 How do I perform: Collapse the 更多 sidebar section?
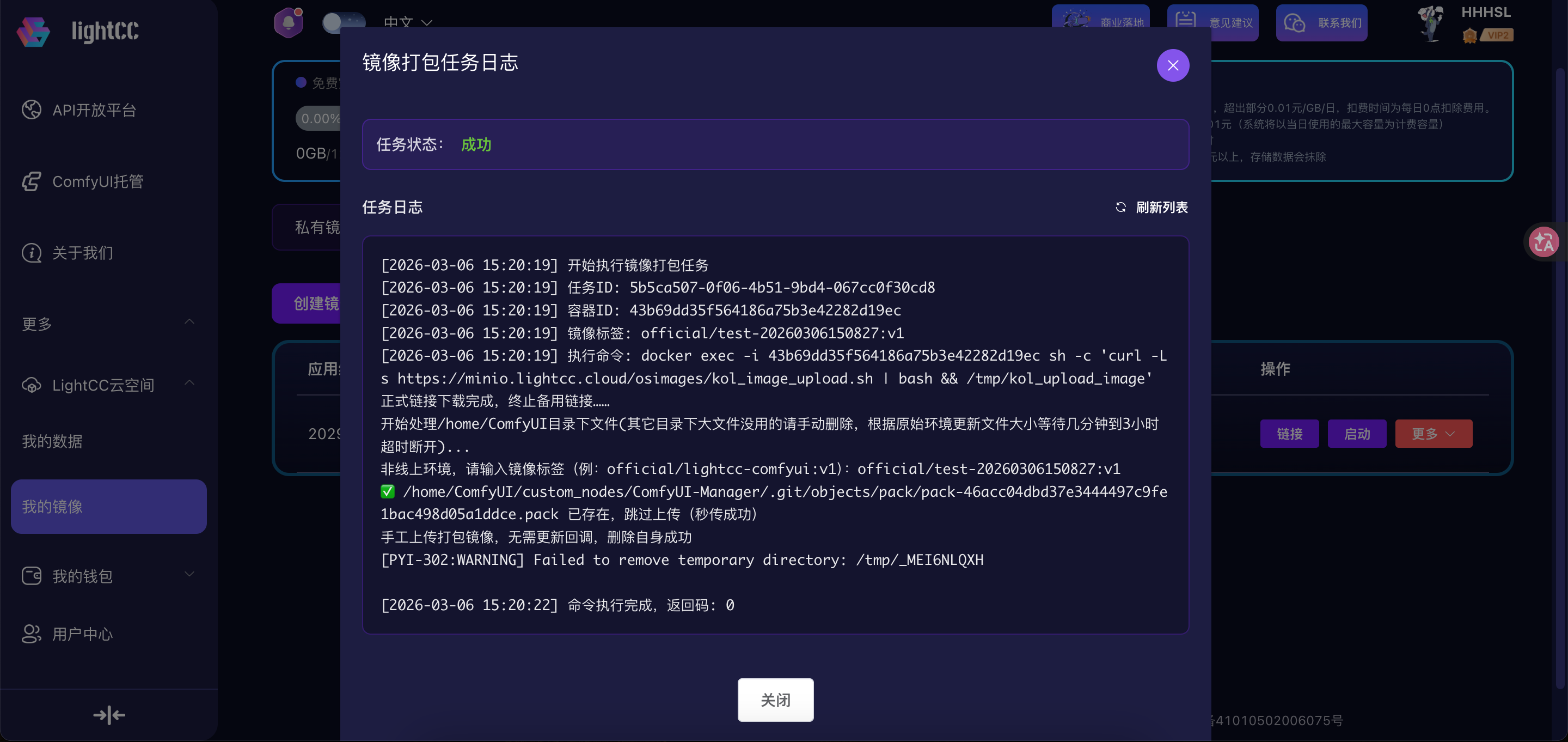[189, 323]
